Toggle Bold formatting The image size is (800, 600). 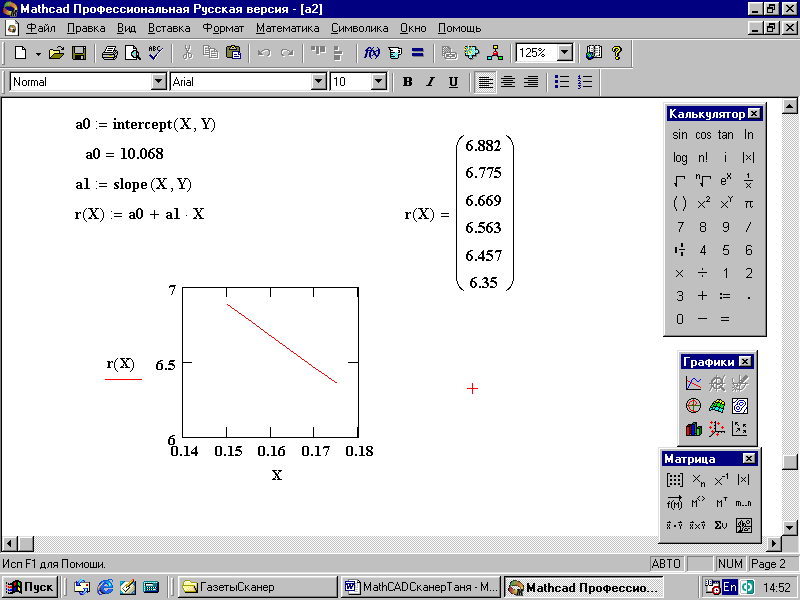(407, 82)
